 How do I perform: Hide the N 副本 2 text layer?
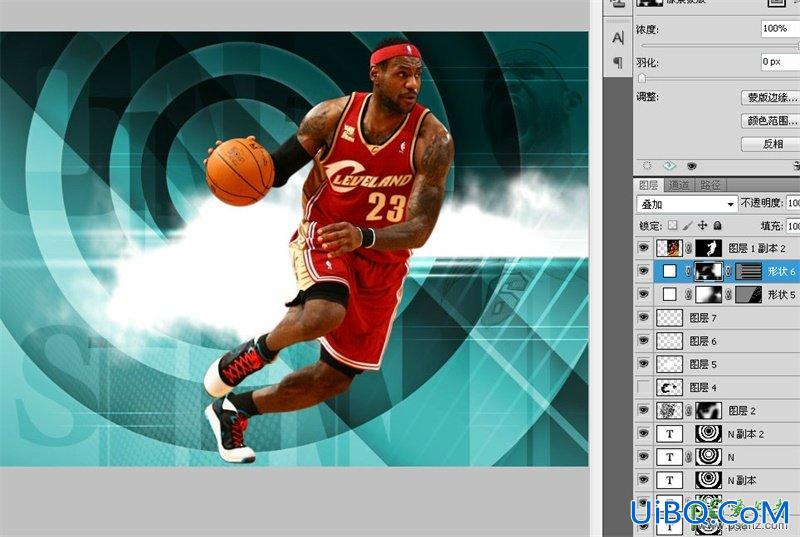(643, 433)
